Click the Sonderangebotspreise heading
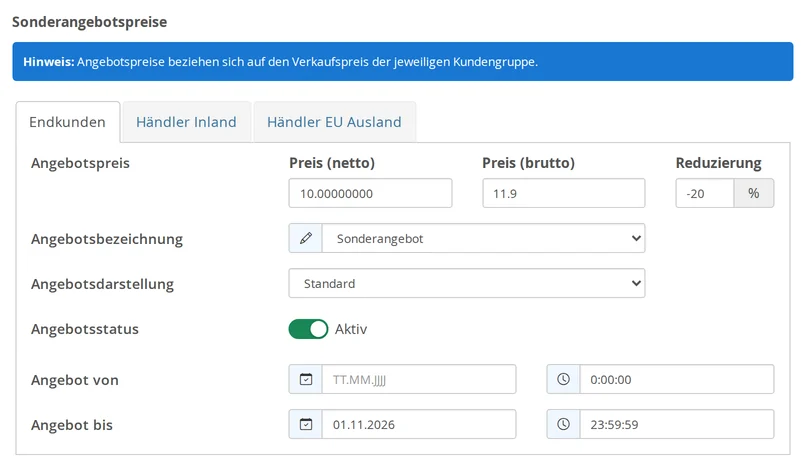This screenshot has height=463, width=805. (89, 22)
